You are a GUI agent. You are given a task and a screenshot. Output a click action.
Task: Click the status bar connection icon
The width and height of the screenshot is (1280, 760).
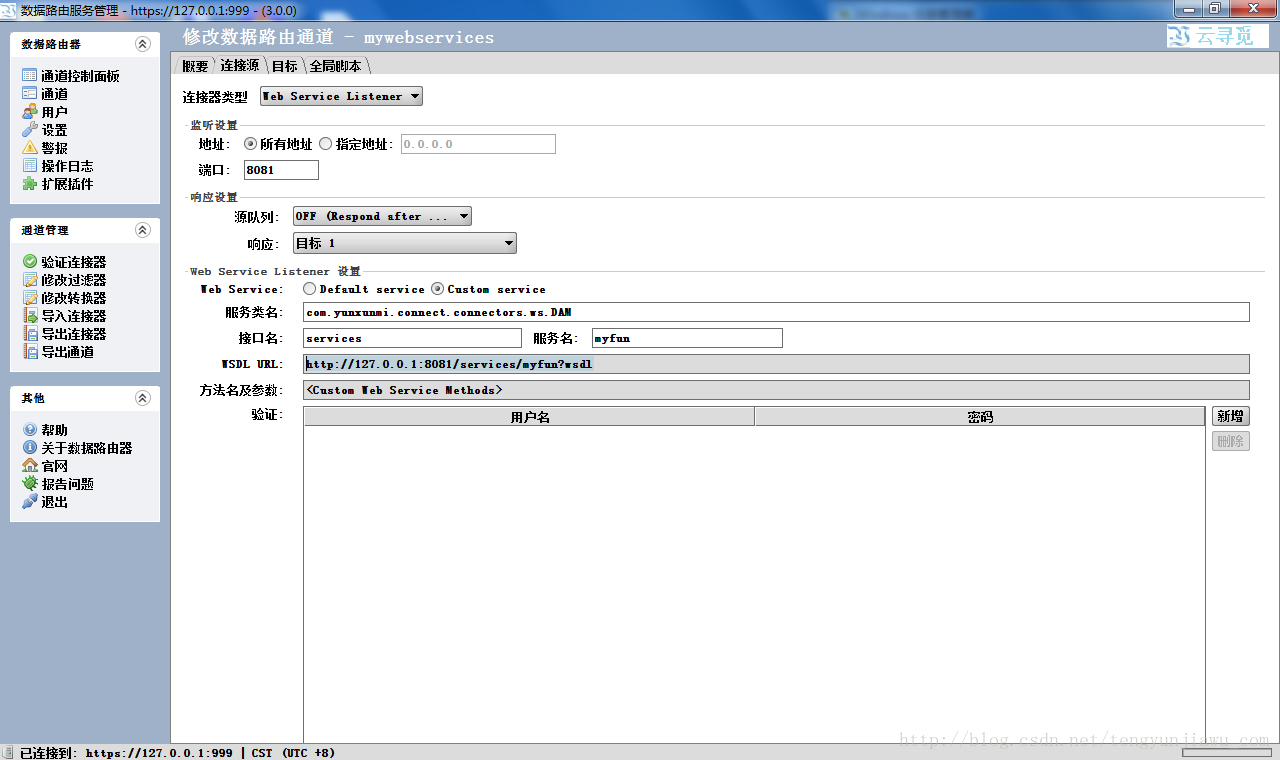point(9,753)
